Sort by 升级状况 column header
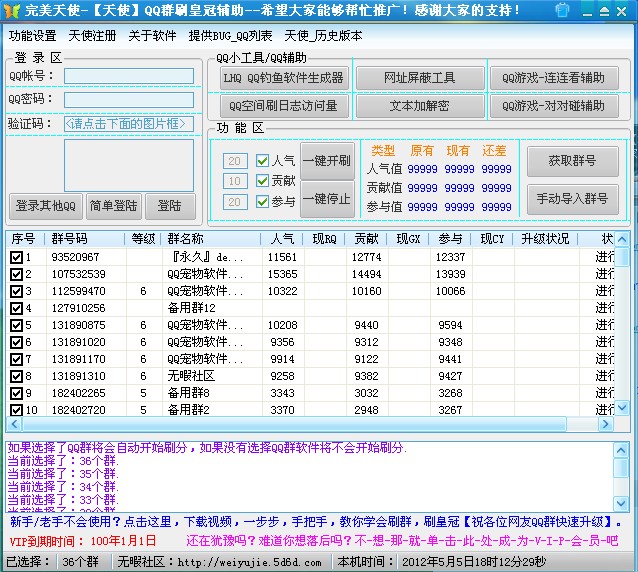This screenshot has width=638, height=572. click(x=545, y=239)
